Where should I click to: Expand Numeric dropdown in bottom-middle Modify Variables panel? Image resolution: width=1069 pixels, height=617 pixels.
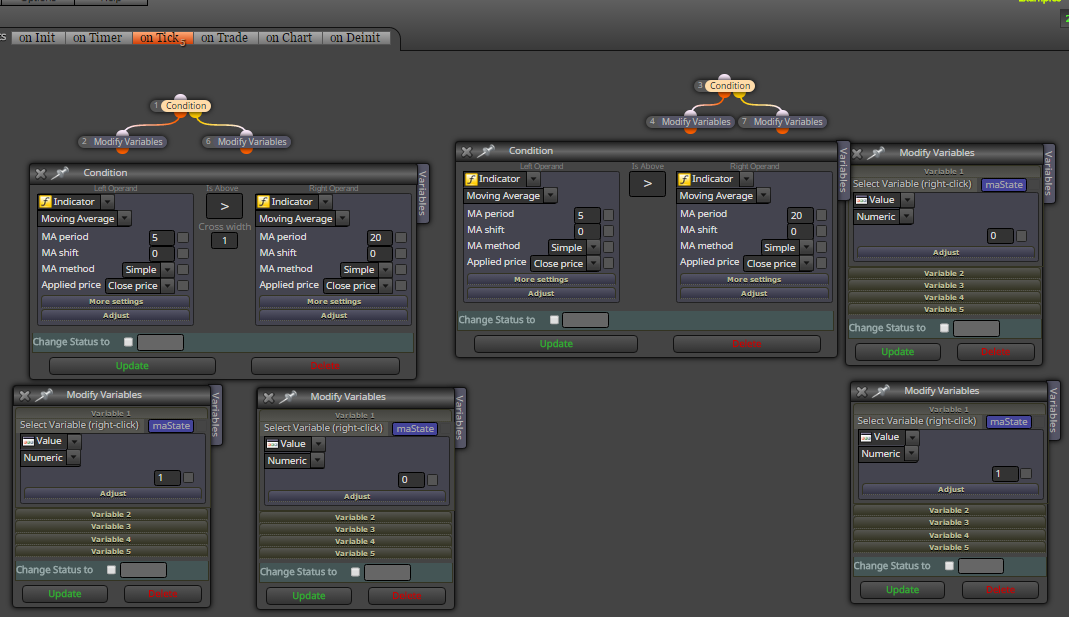click(x=318, y=461)
